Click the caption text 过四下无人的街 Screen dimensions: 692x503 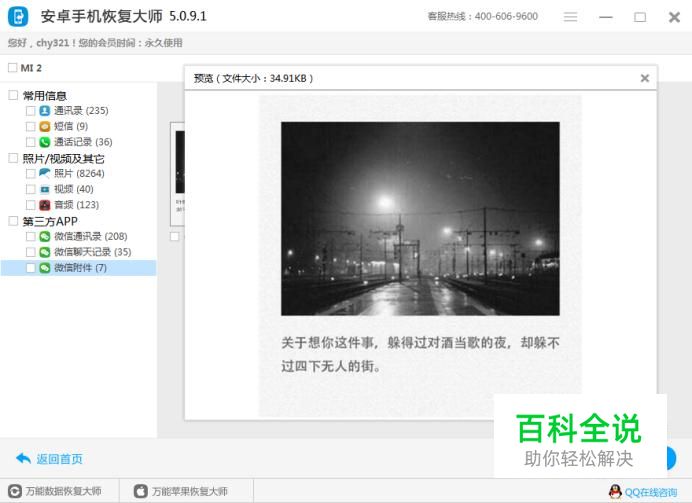[x=331, y=366]
